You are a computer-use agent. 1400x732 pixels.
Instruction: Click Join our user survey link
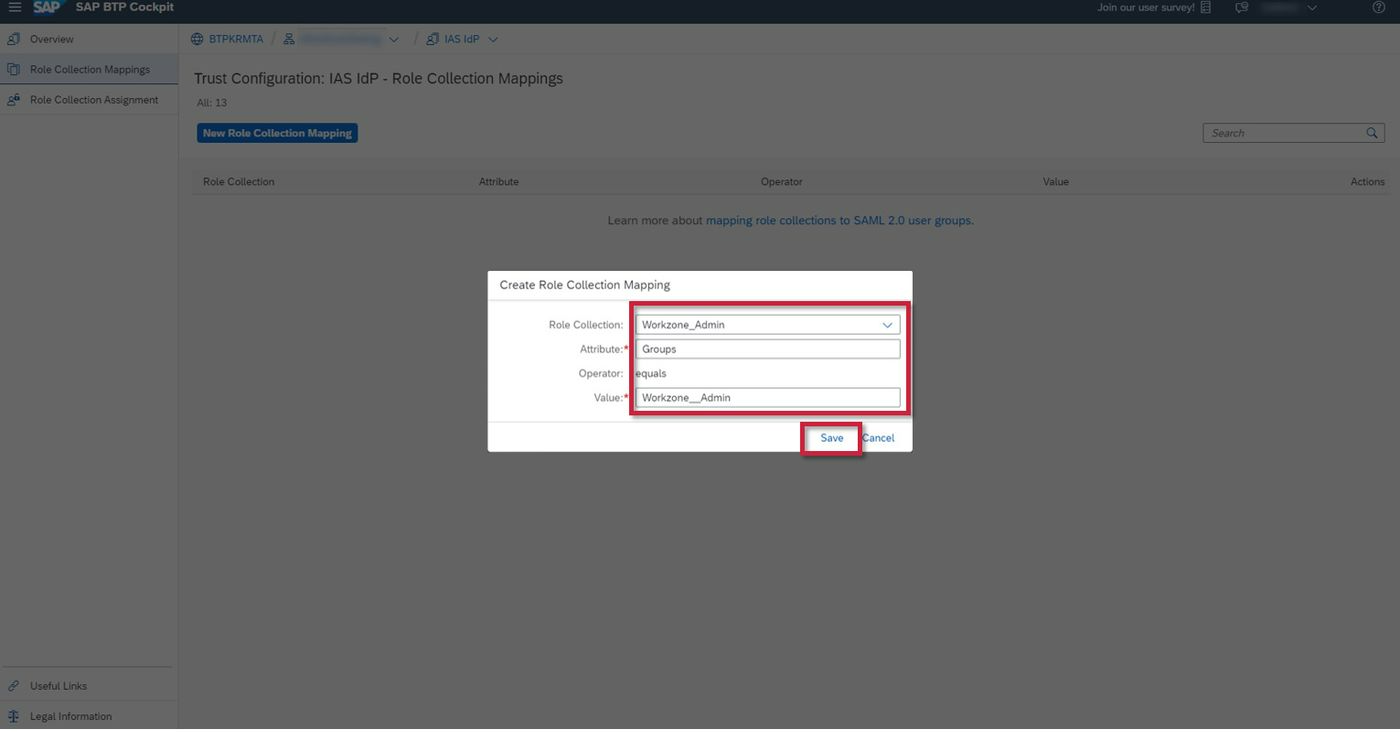(x=1146, y=8)
